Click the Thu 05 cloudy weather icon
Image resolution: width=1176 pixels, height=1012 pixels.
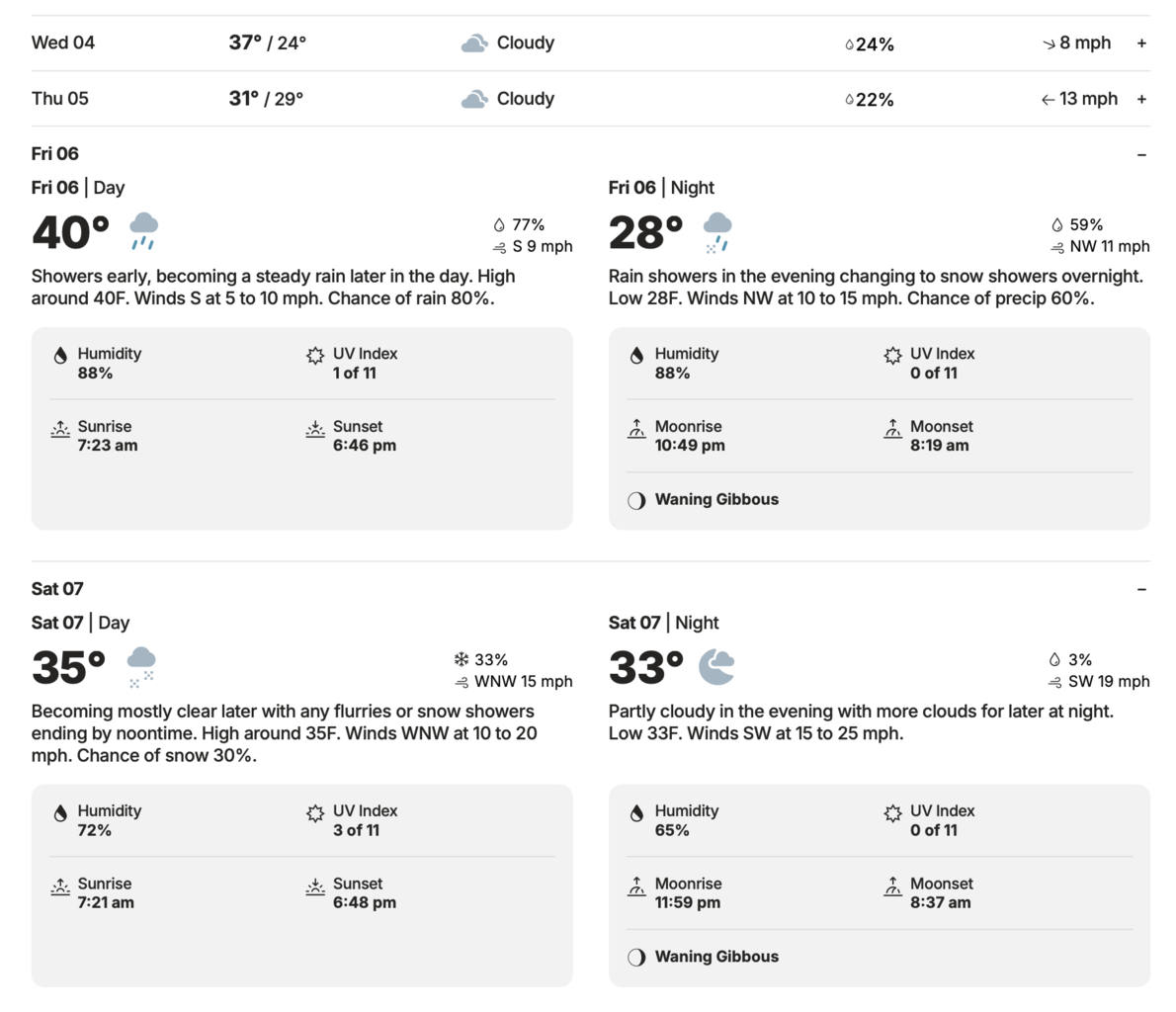(x=474, y=99)
